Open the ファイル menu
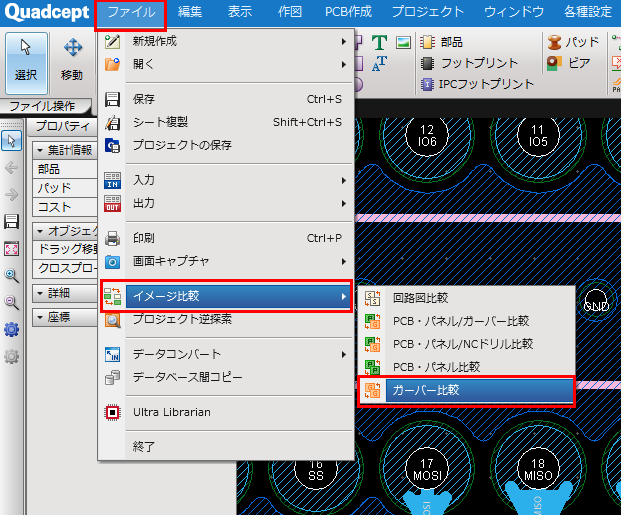Image resolution: width=621 pixels, height=515 pixels. [131, 12]
